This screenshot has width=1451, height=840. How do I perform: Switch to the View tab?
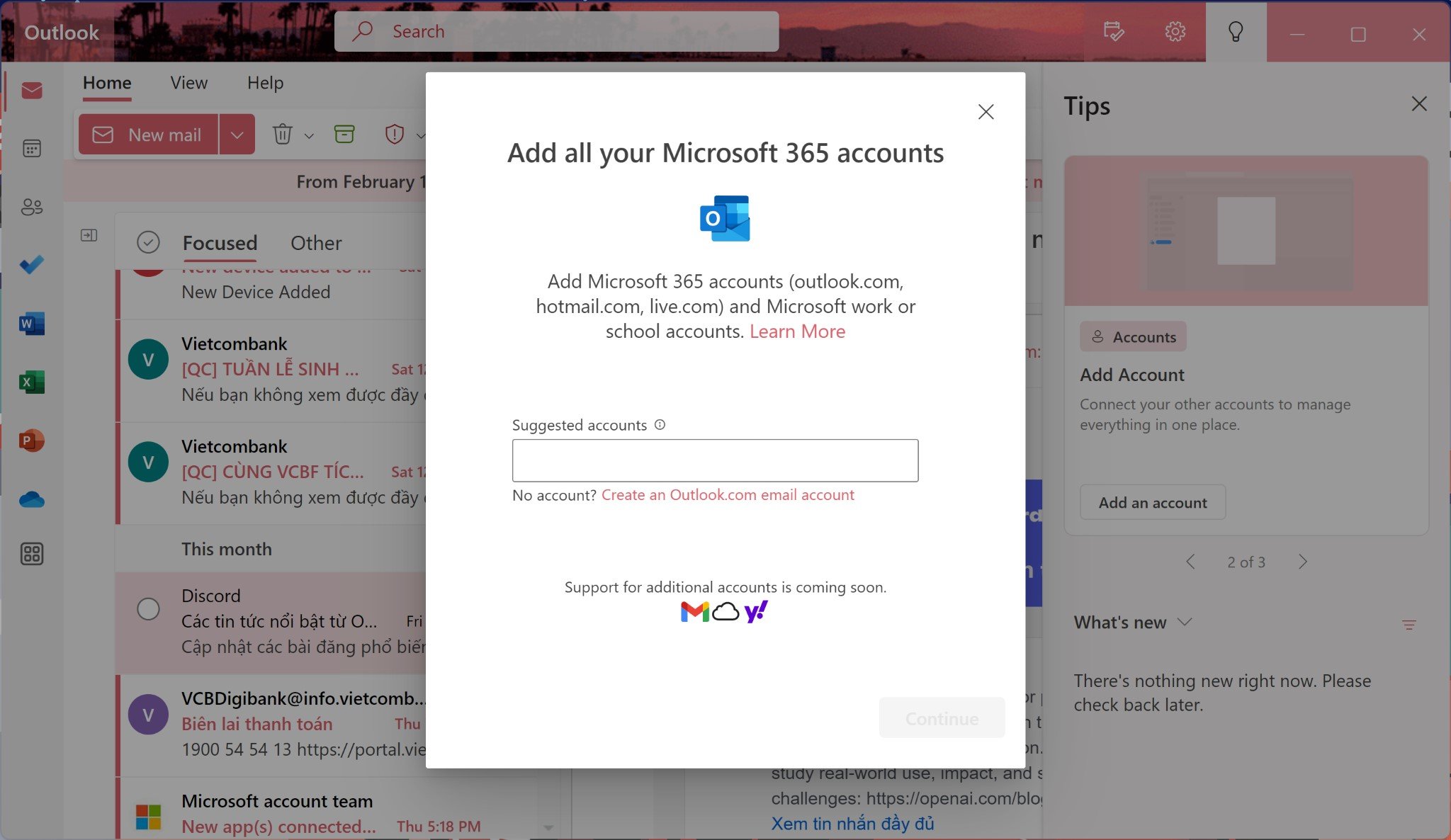(x=189, y=83)
